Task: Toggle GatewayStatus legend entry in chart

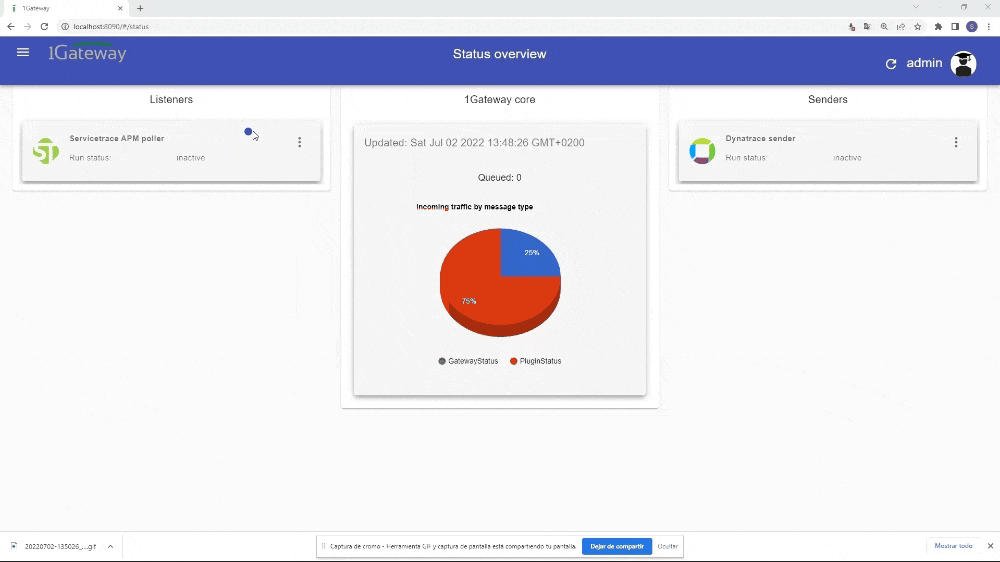Action: [x=468, y=361]
